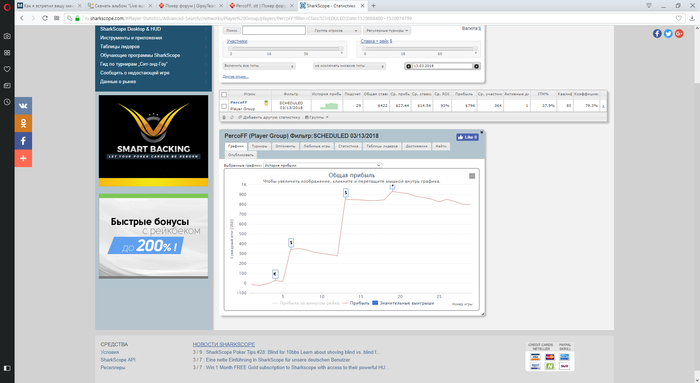The image size is (700, 383).
Task: Click the 'Поиск' search button
Action: click(x=231, y=30)
